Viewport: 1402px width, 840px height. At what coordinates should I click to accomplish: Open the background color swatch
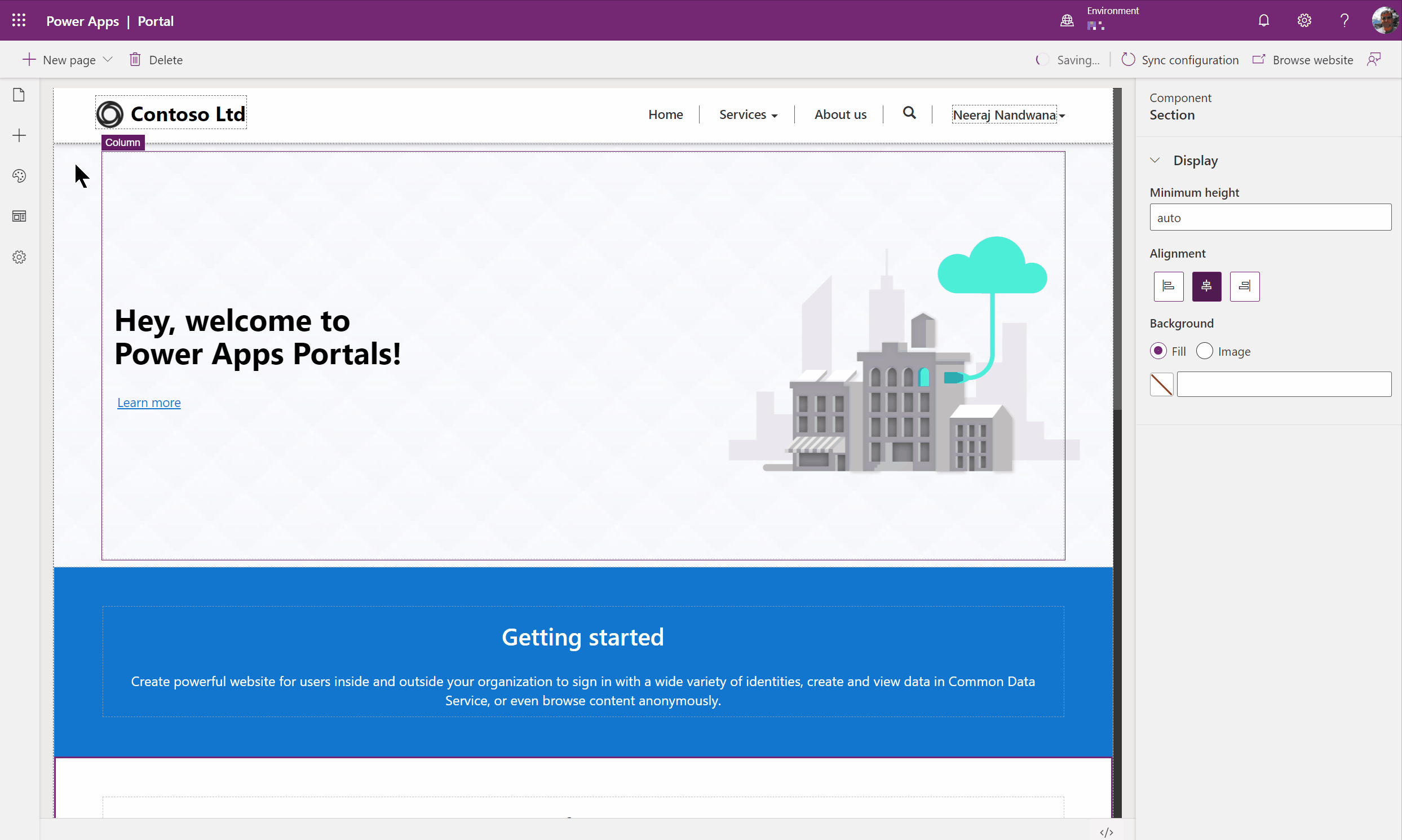coord(1161,384)
